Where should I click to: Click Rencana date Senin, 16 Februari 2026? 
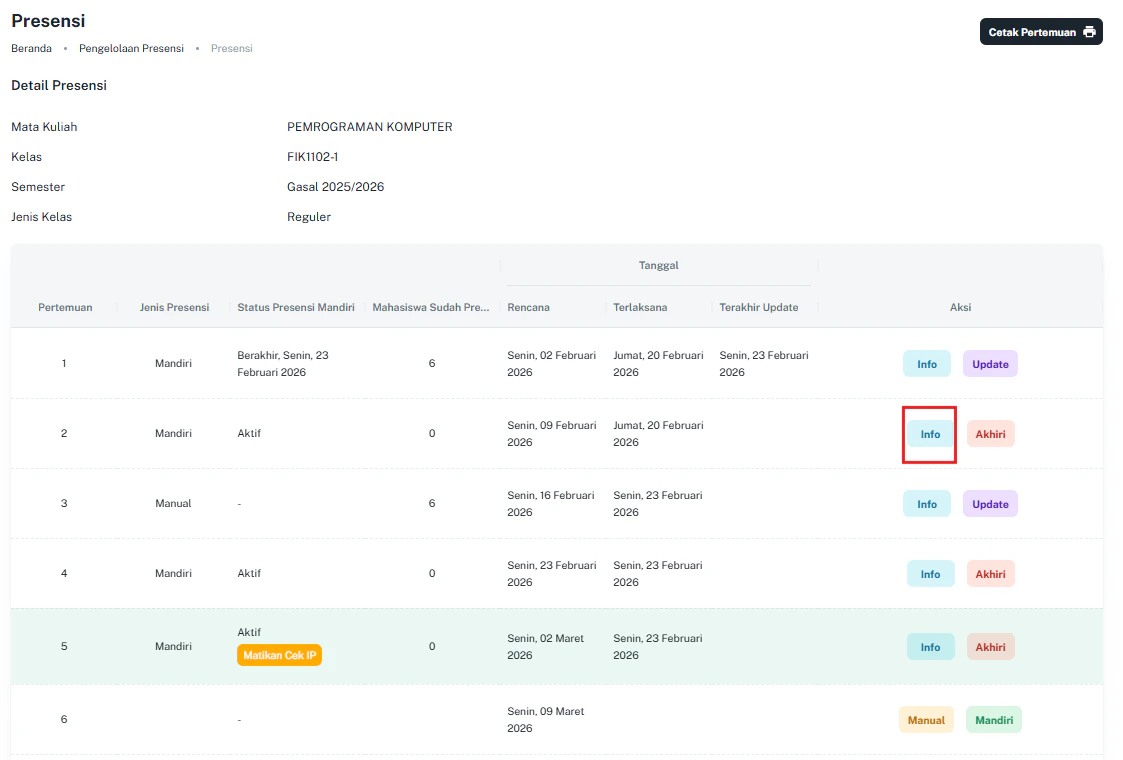click(551, 504)
